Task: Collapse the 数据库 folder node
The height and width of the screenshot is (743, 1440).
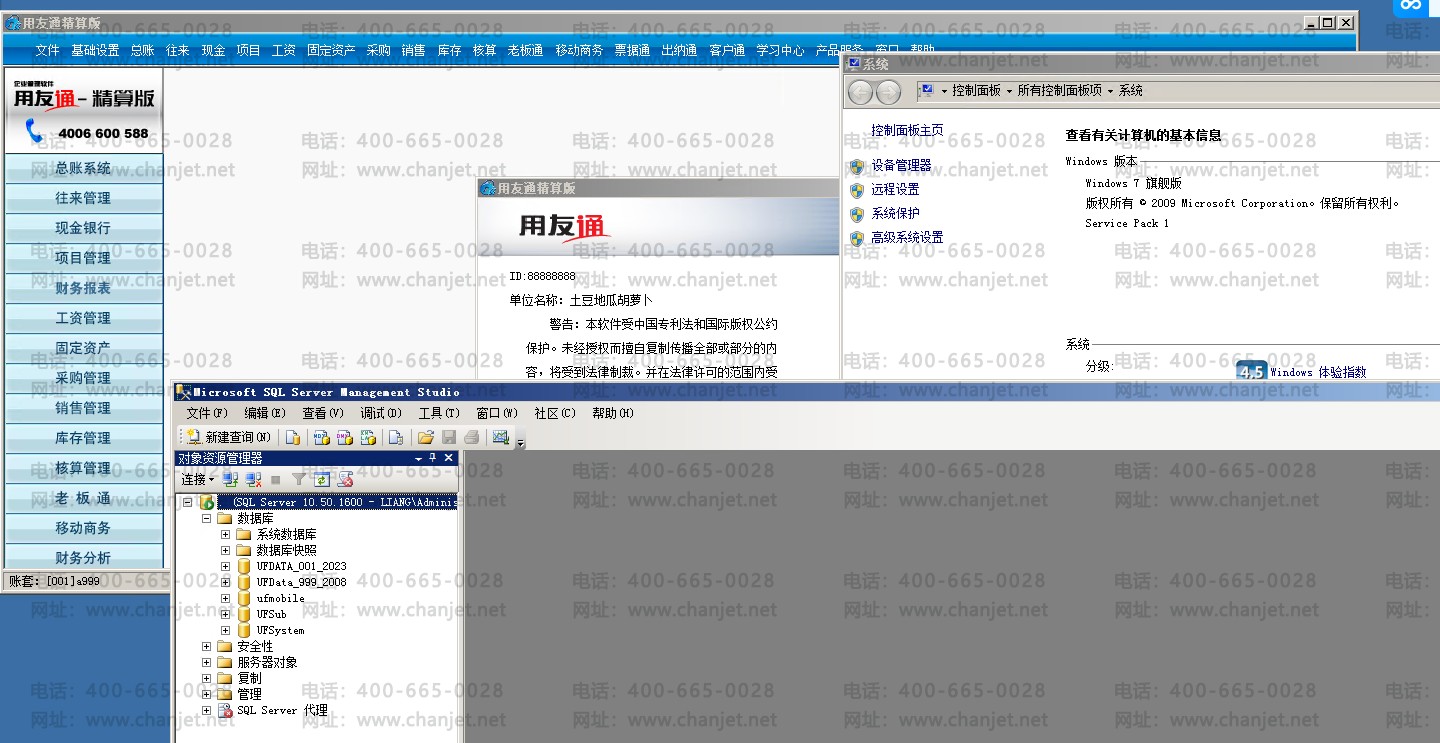Action: point(207,518)
